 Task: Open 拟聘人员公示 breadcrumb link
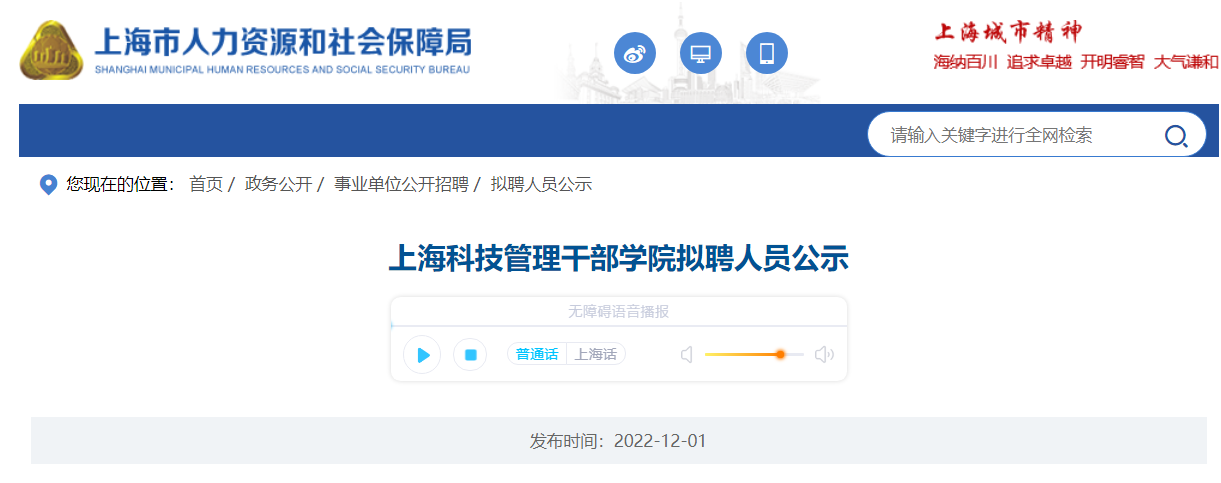click(x=541, y=184)
